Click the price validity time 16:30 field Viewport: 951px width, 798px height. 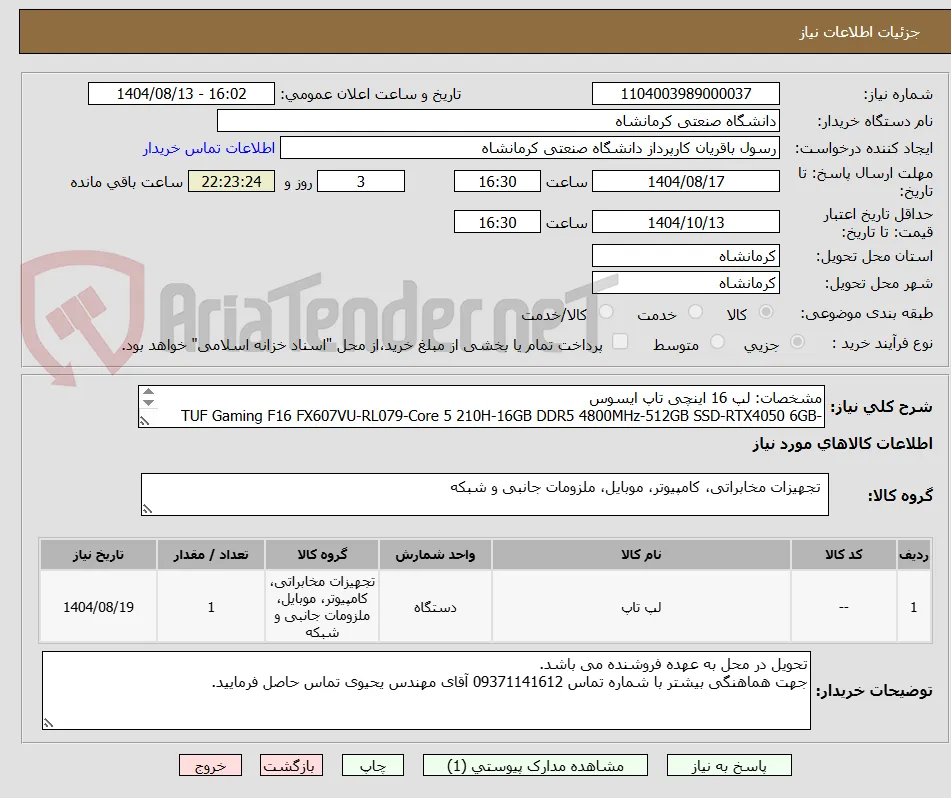[497, 222]
